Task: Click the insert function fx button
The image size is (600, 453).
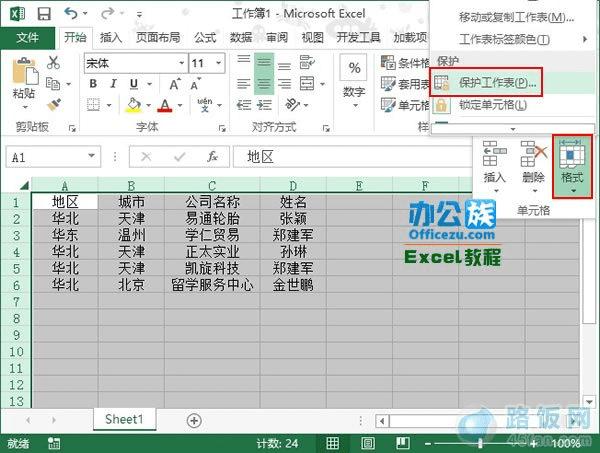Action: click(212, 156)
